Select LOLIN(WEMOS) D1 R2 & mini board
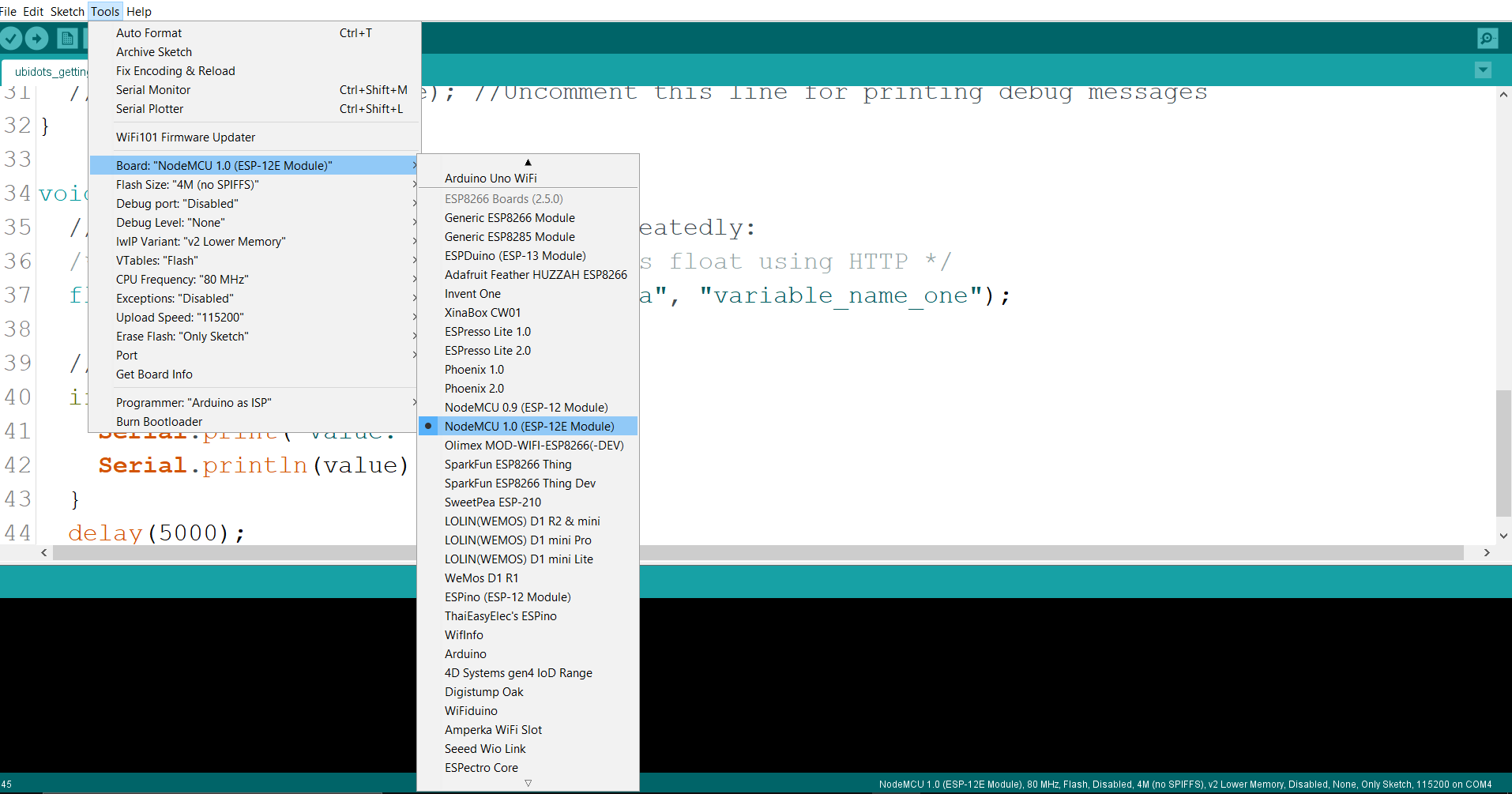 tap(528, 521)
